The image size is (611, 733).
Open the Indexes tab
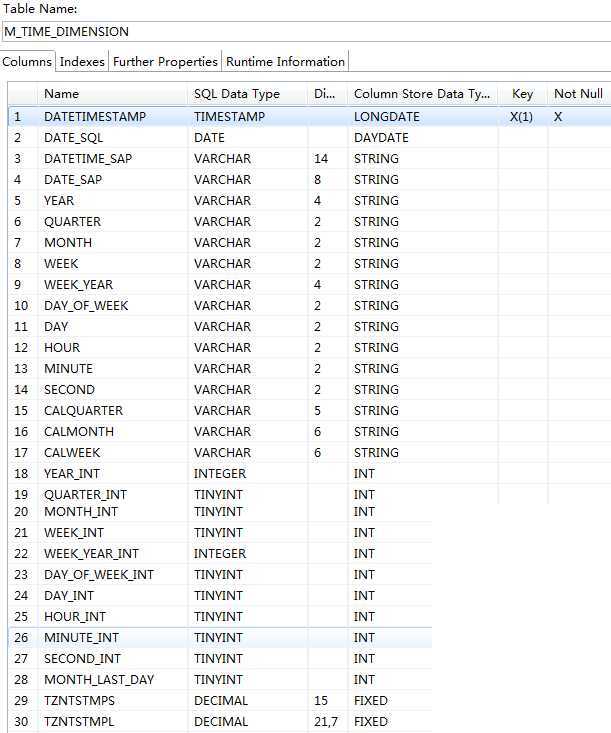(82, 62)
